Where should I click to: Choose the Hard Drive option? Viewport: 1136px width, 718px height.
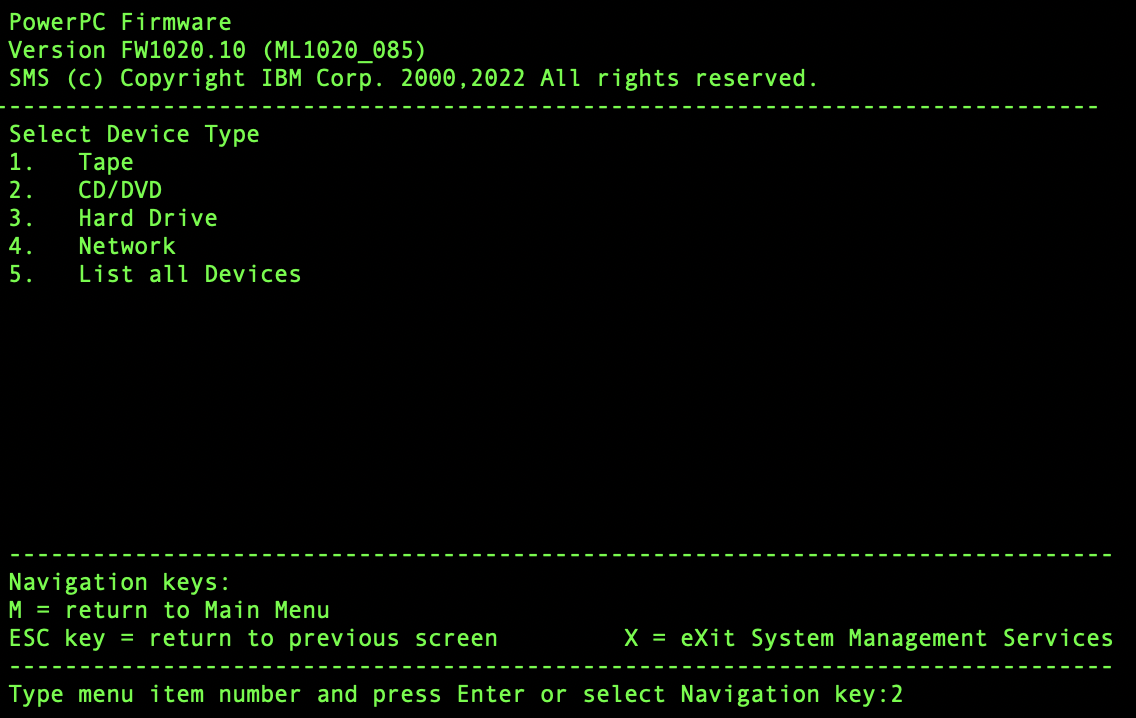pos(113,218)
